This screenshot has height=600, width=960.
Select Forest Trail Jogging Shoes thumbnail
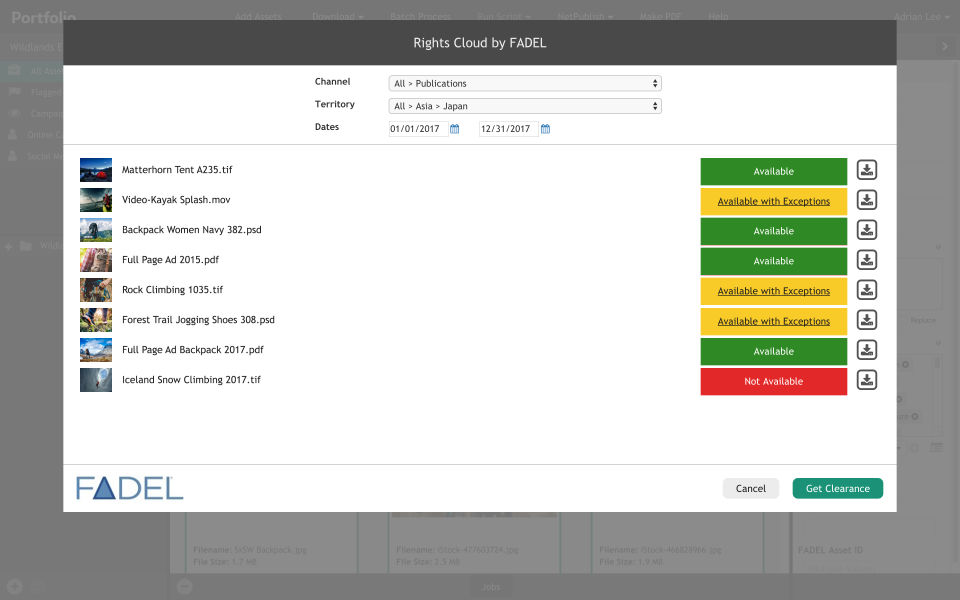[96, 320]
